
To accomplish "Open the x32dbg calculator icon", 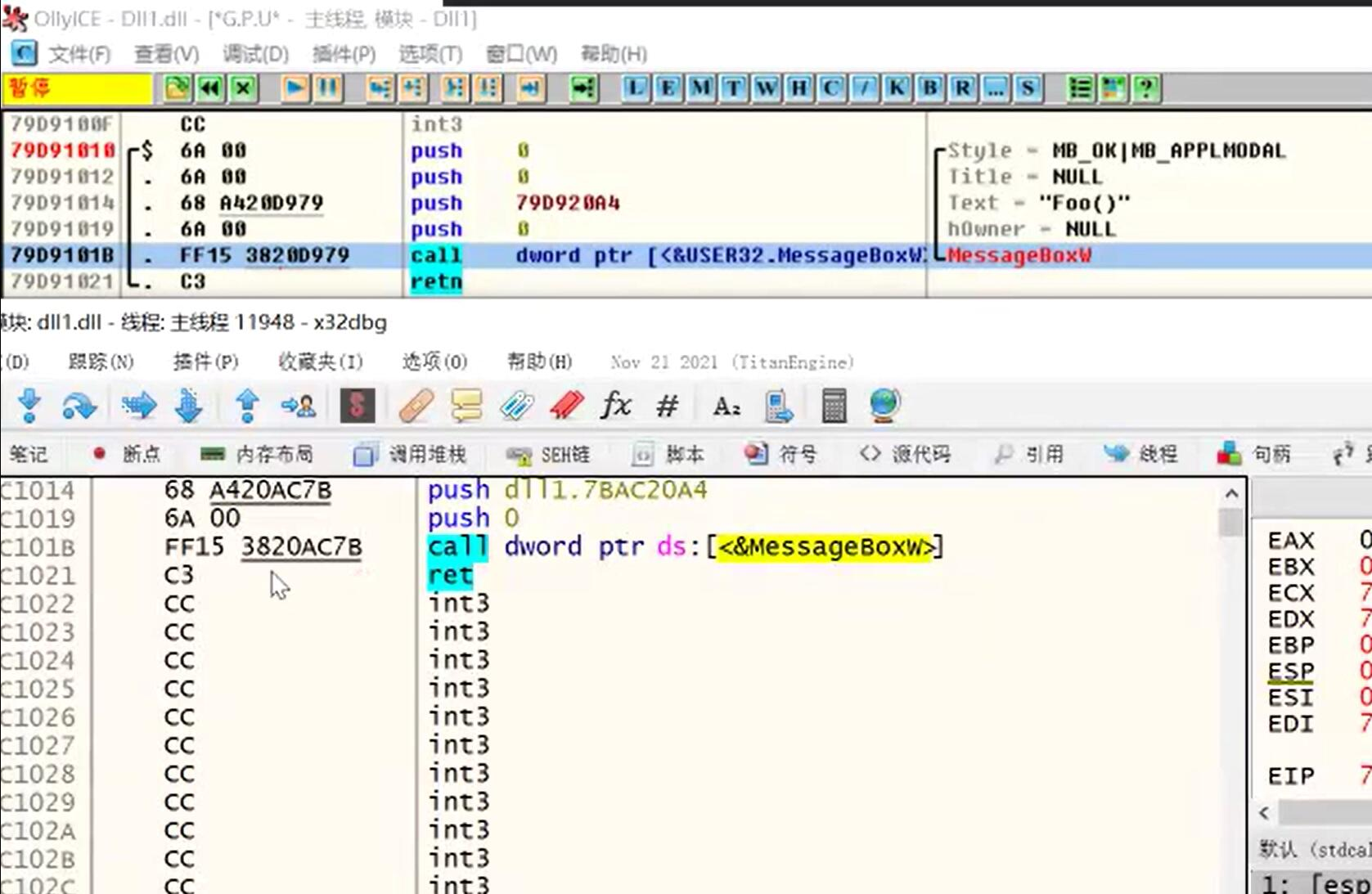I will (x=834, y=405).
